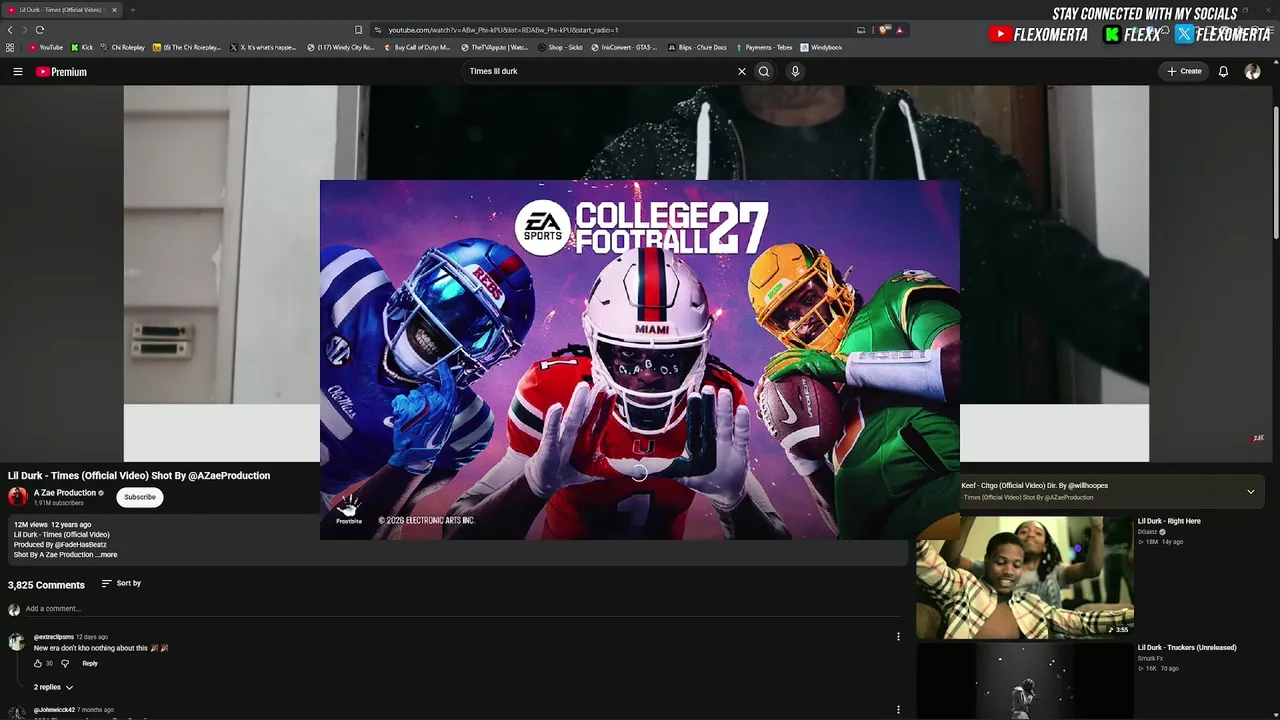1280x720 pixels.
Task: Open A Zae Production channel avatar
Action: pyautogui.click(x=18, y=497)
